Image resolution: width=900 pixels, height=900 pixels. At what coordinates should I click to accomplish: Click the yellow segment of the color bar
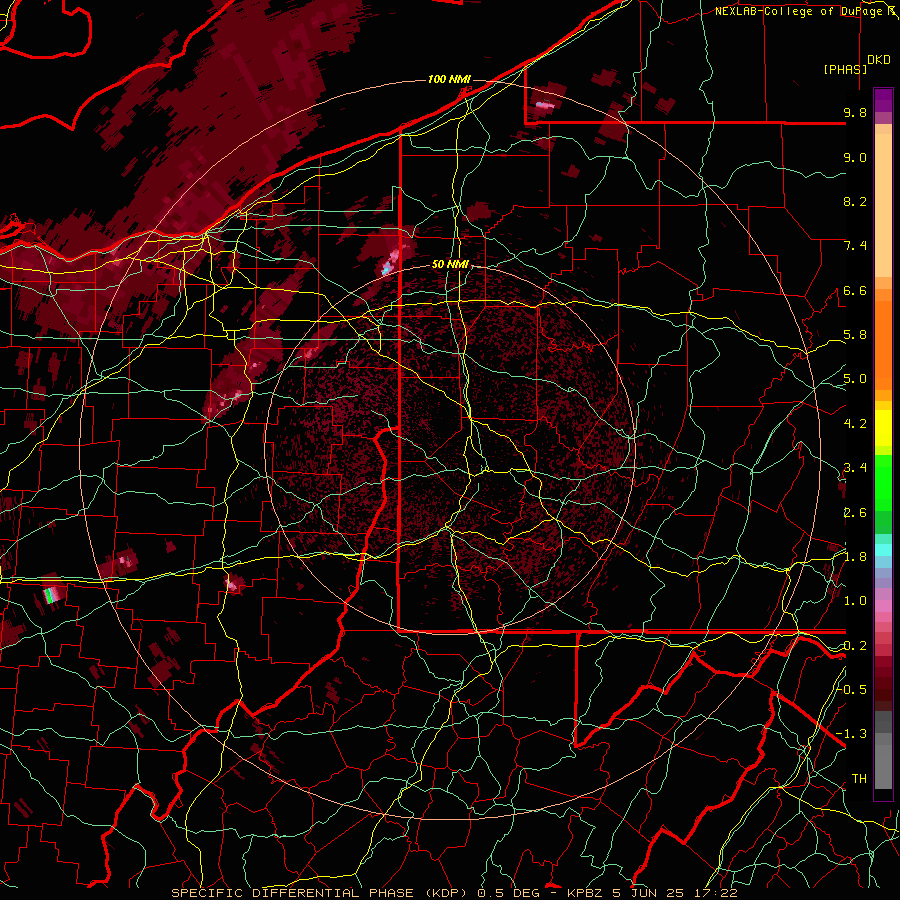pyautogui.click(x=883, y=428)
